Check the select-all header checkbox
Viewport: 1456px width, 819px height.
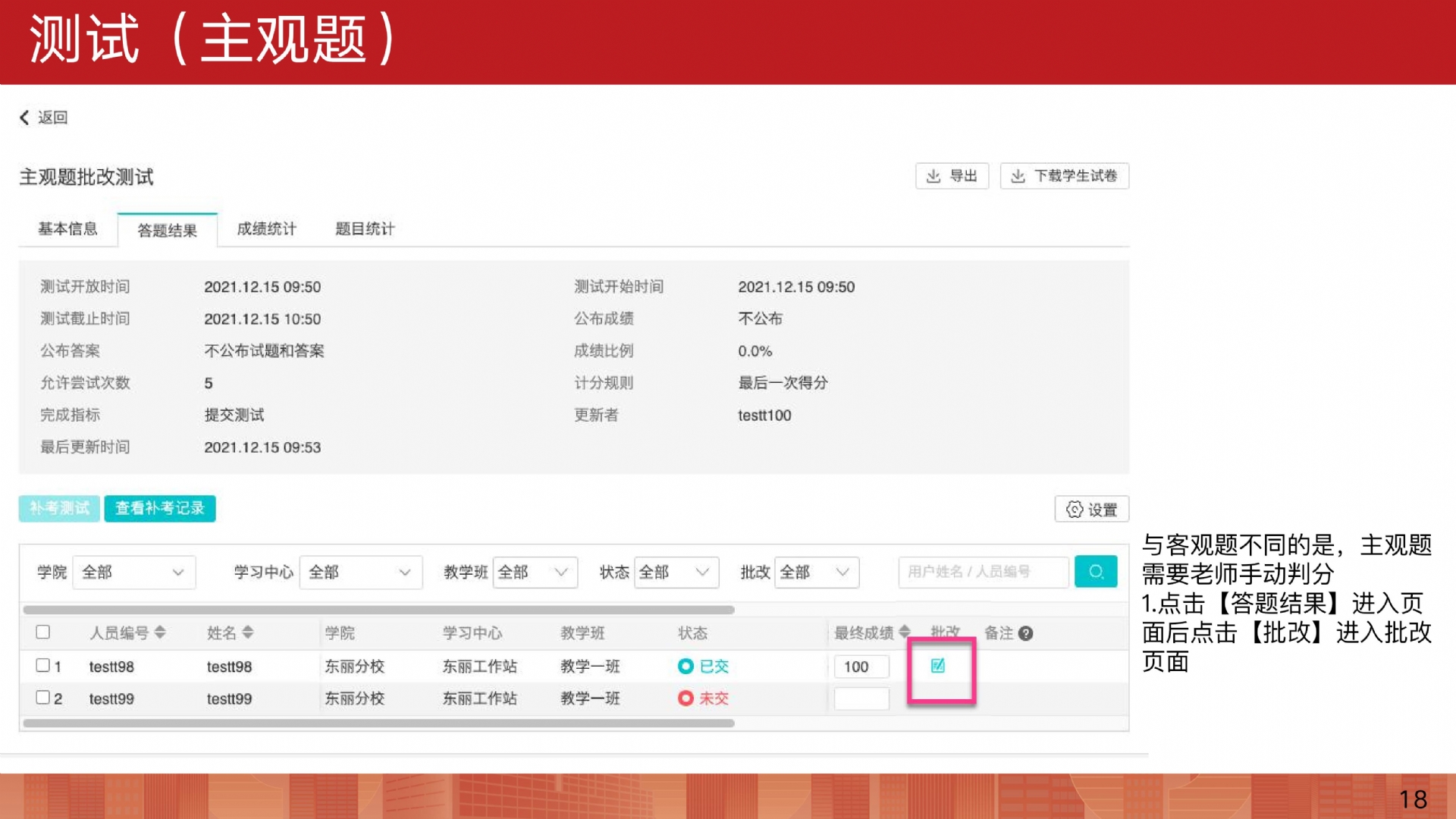tap(43, 632)
